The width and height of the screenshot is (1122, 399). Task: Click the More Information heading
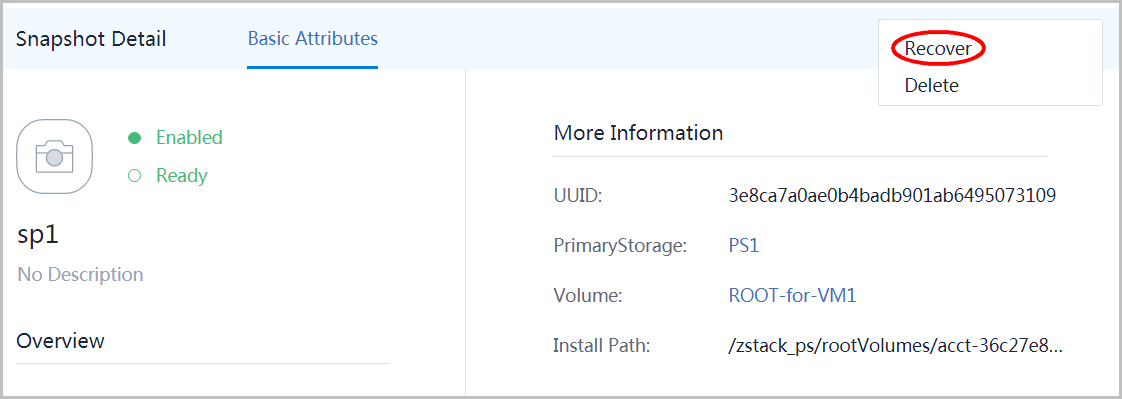(638, 133)
